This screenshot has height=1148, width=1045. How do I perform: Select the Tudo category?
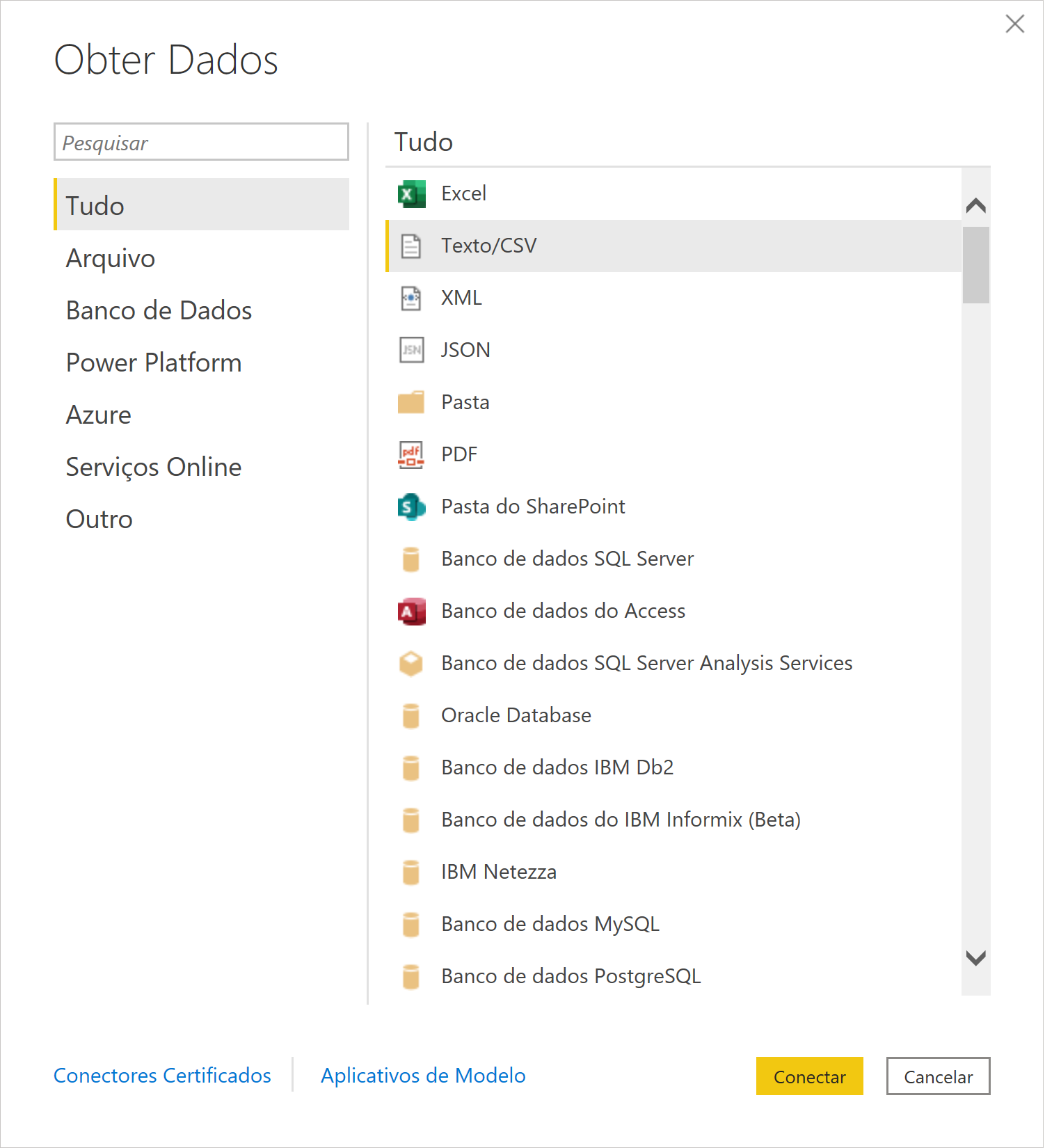click(202, 205)
